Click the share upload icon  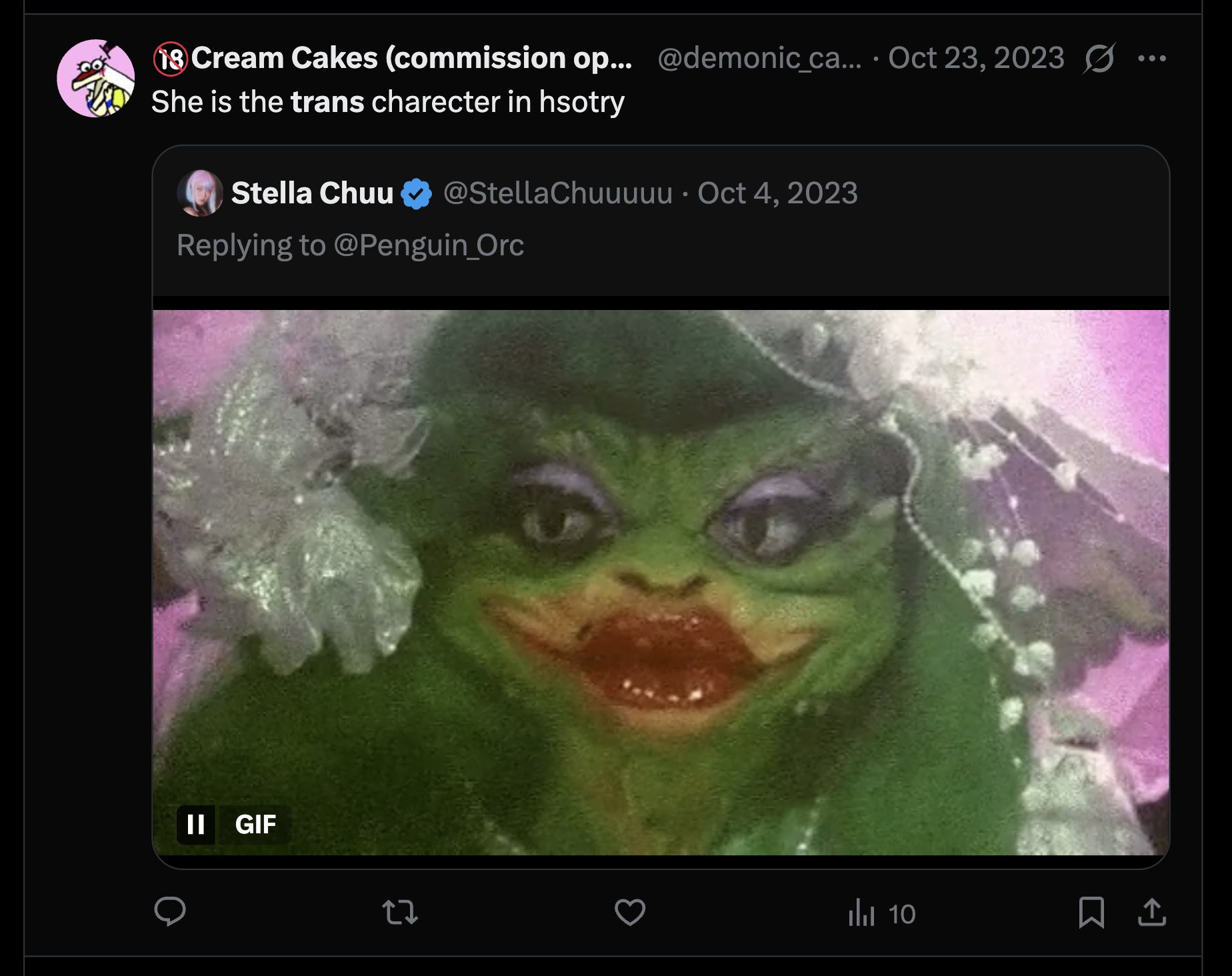(x=1151, y=912)
